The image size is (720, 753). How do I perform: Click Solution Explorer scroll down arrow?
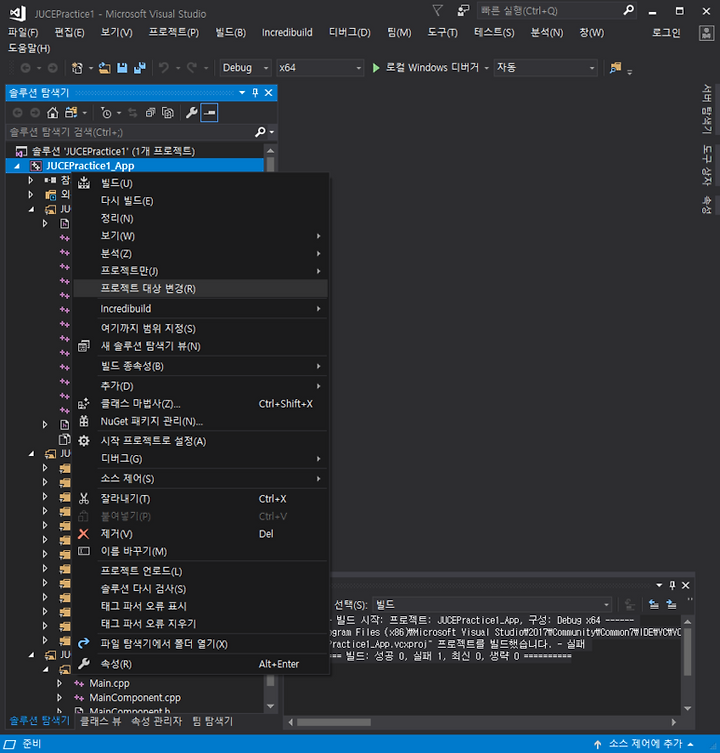pyautogui.click(x=270, y=706)
